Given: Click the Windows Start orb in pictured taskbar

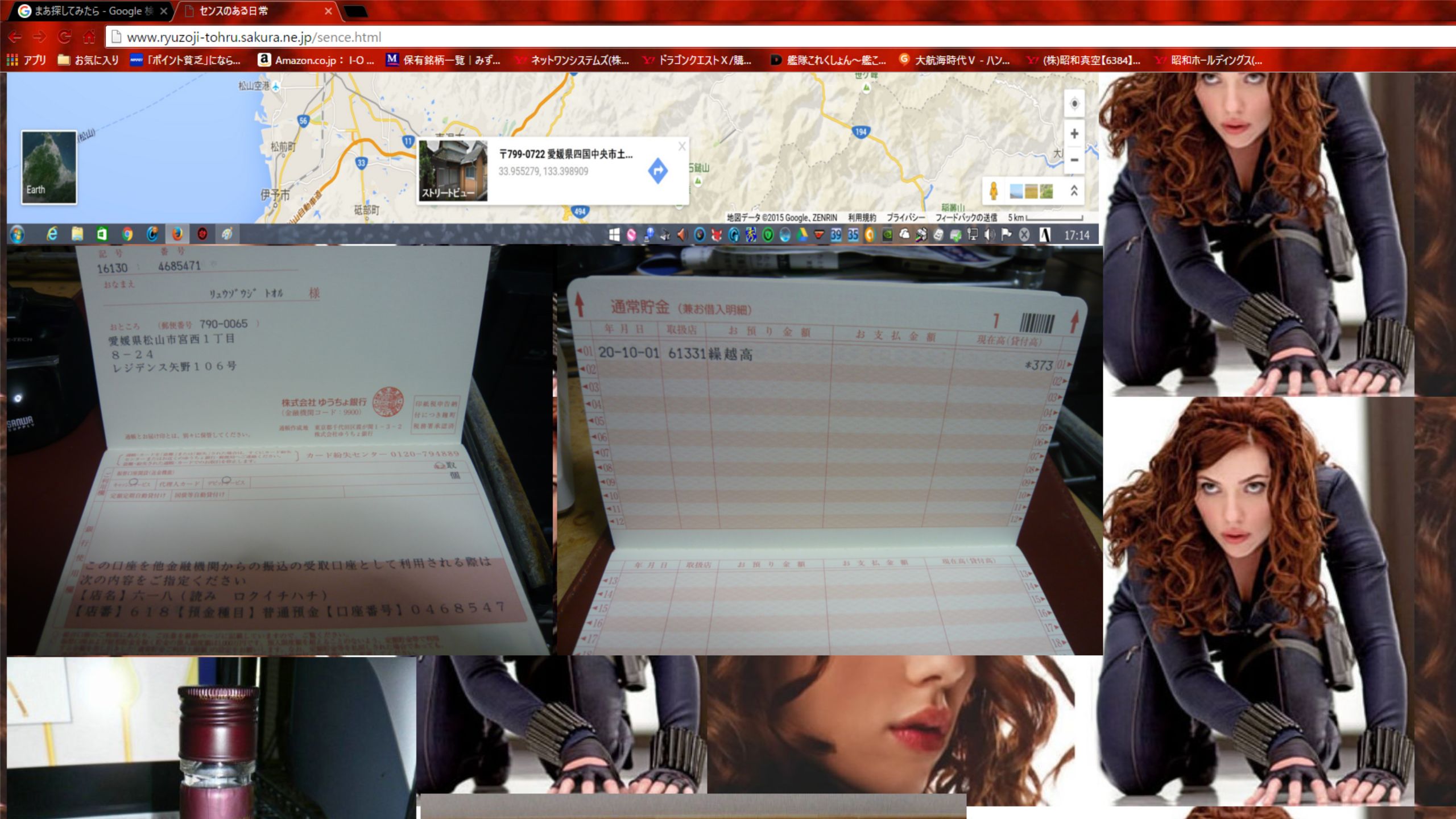Looking at the screenshot, I should point(17,234).
